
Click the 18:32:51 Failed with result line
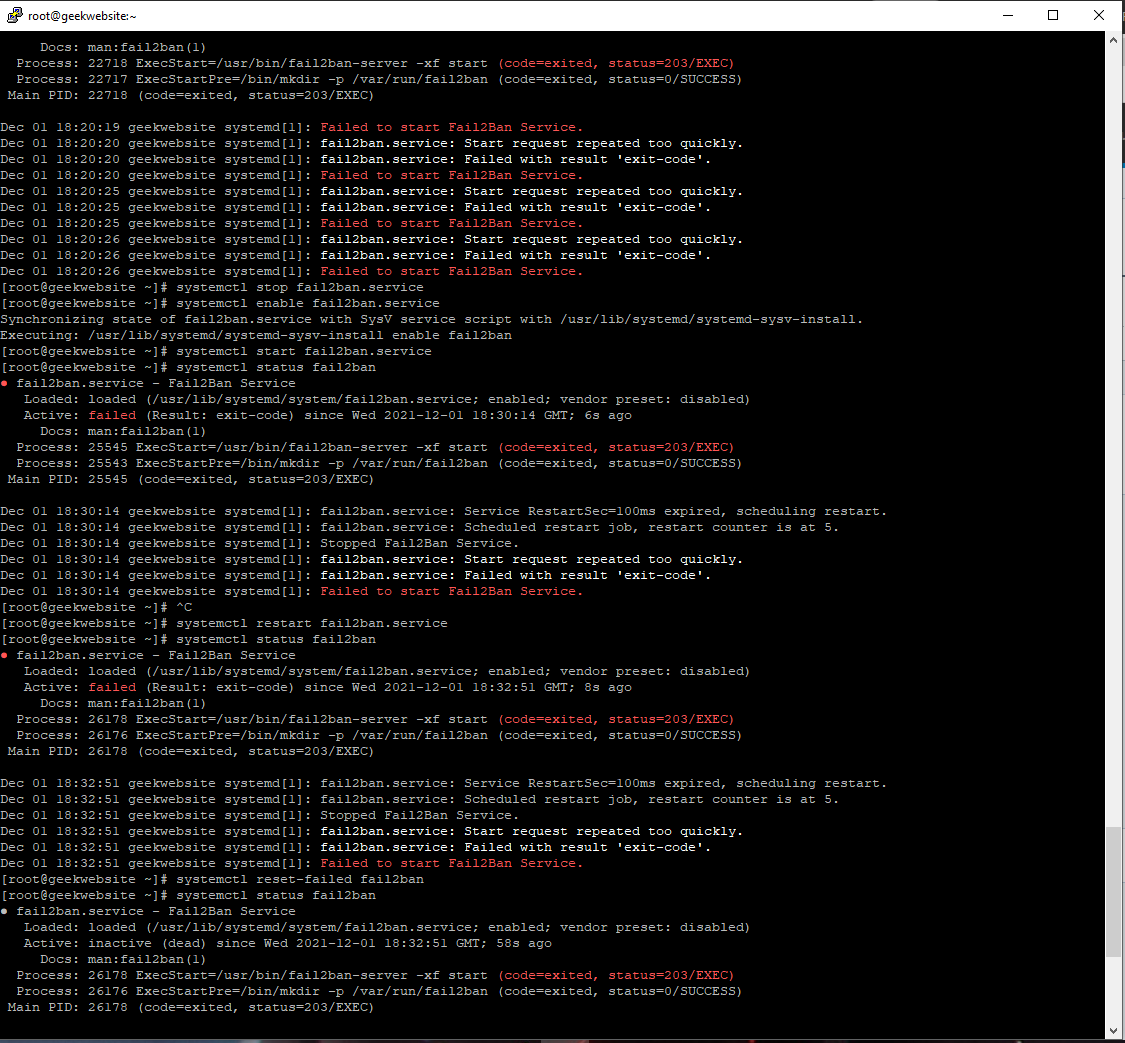coord(356,847)
